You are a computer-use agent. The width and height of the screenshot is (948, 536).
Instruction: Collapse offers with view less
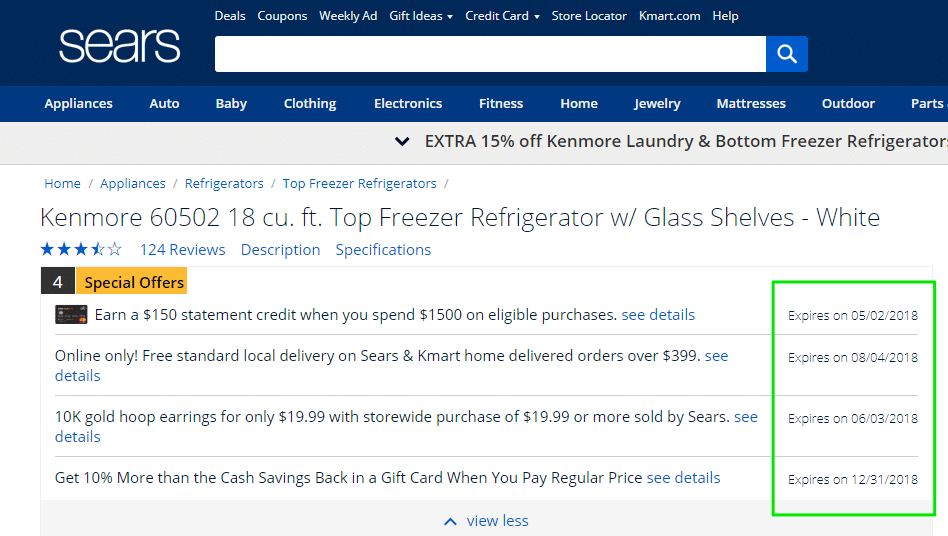486,521
